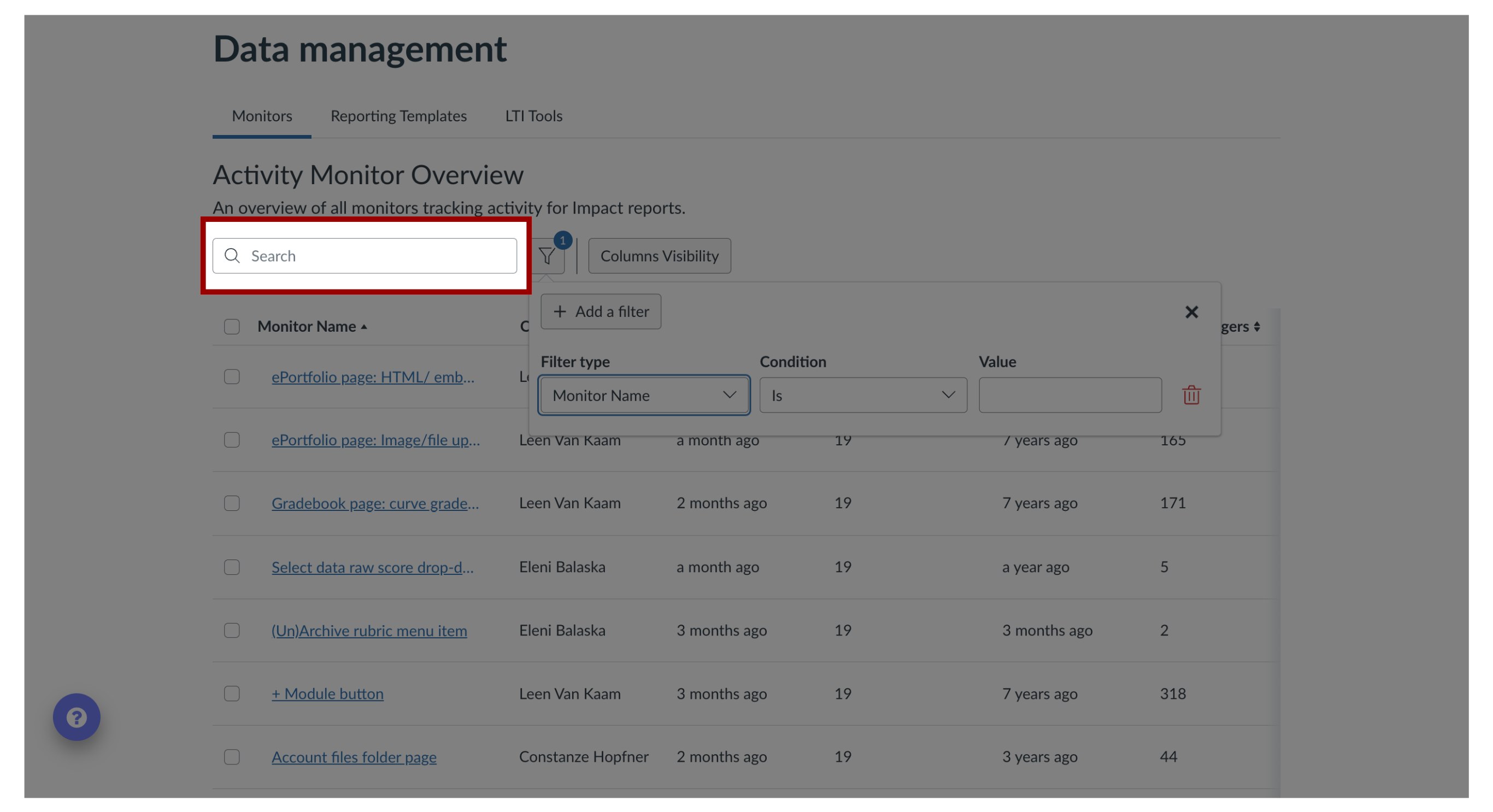Screen dimensions: 1493x812
Task: Check the Gradebook page: curve grade... row
Action: pos(232,503)
